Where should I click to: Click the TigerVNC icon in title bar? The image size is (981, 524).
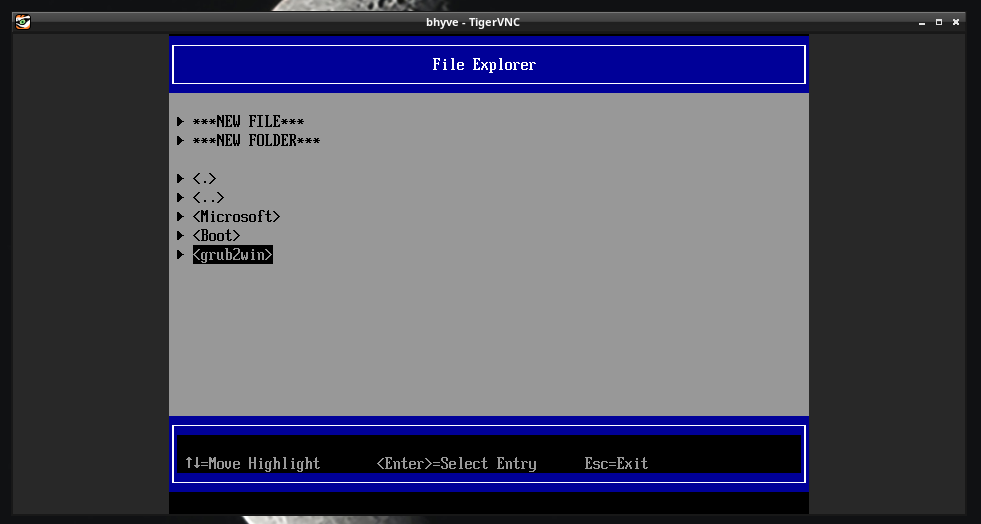click(22, 22)
